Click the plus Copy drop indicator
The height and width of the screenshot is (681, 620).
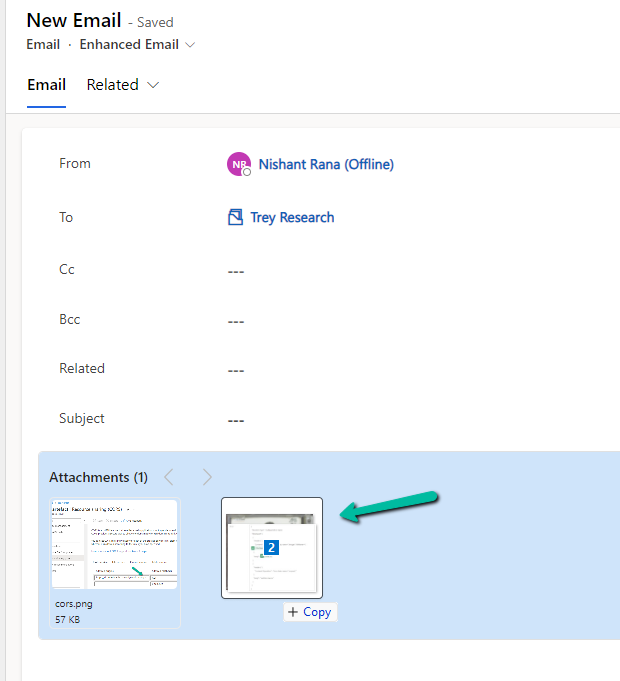point(310,612)
